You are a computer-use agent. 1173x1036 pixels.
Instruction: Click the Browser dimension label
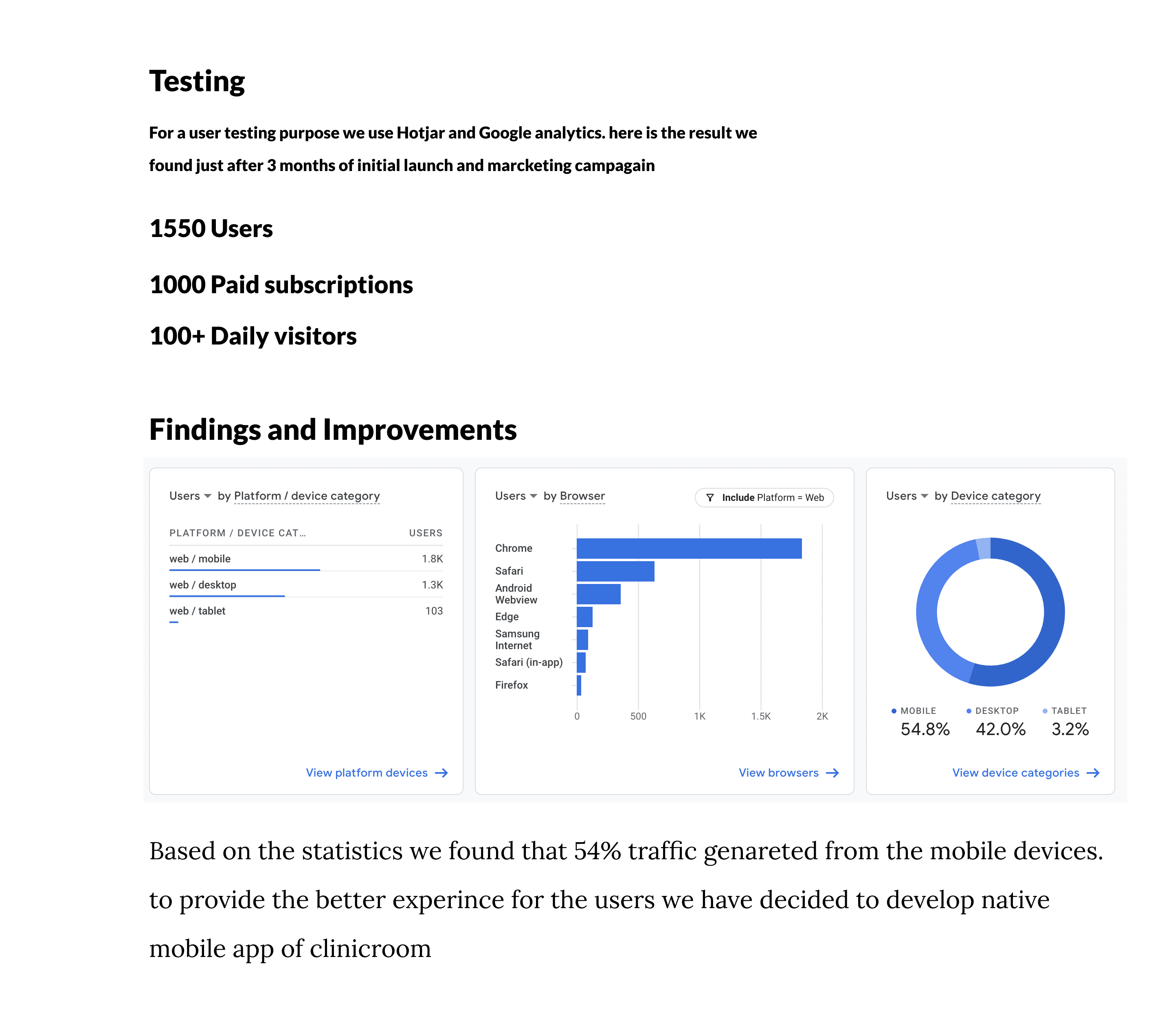click(x=582, y=496)
